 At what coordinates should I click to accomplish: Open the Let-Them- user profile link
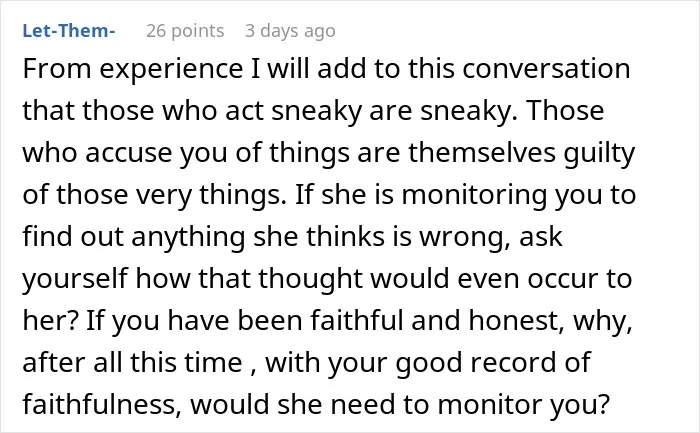click(x=69, y=30)
